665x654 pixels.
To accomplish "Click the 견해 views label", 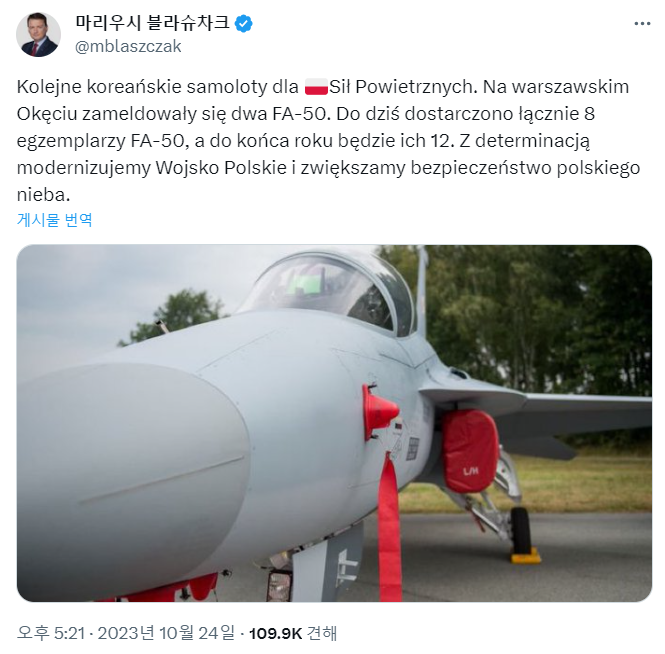I will pos(321,633).
